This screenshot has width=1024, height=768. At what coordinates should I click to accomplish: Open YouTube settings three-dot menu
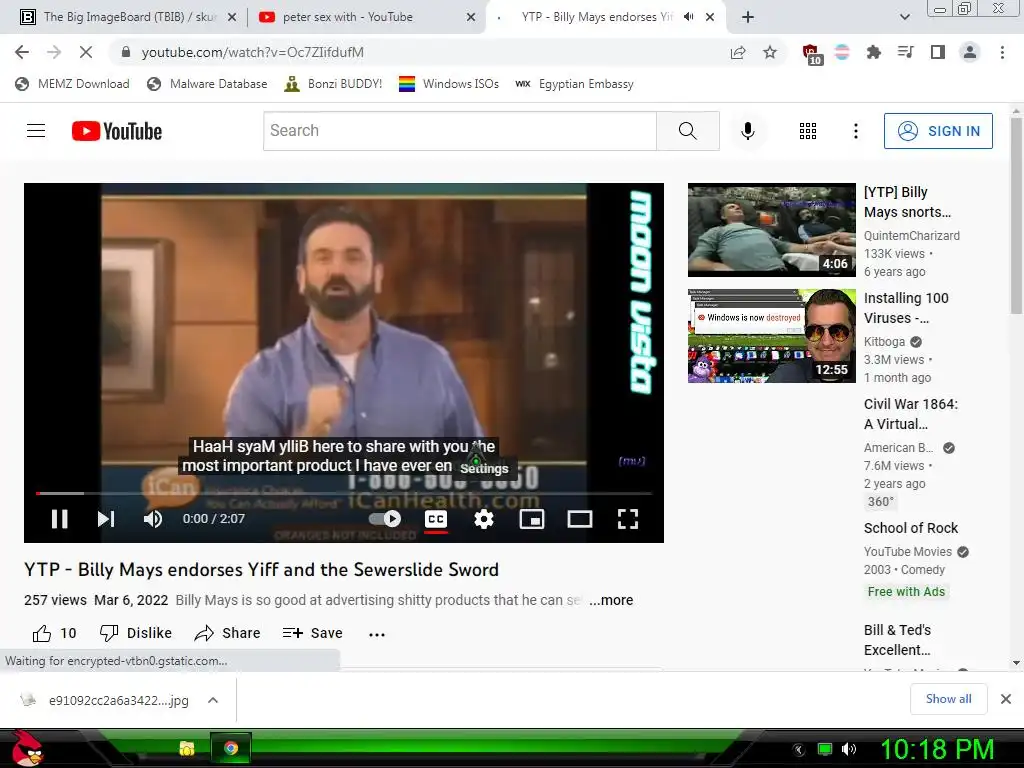856,131
